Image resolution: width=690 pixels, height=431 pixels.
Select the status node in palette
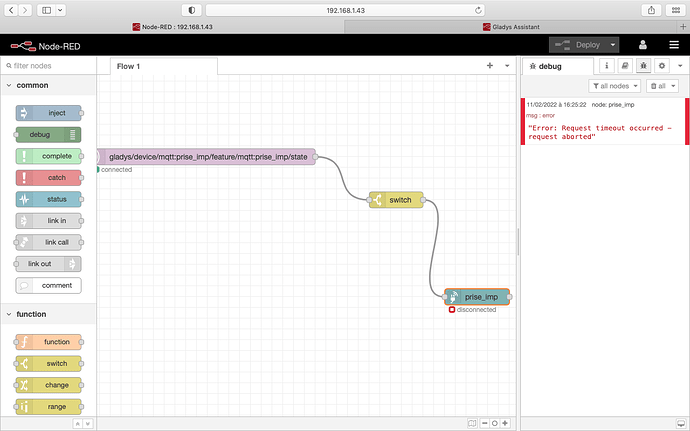coord(48,199)
